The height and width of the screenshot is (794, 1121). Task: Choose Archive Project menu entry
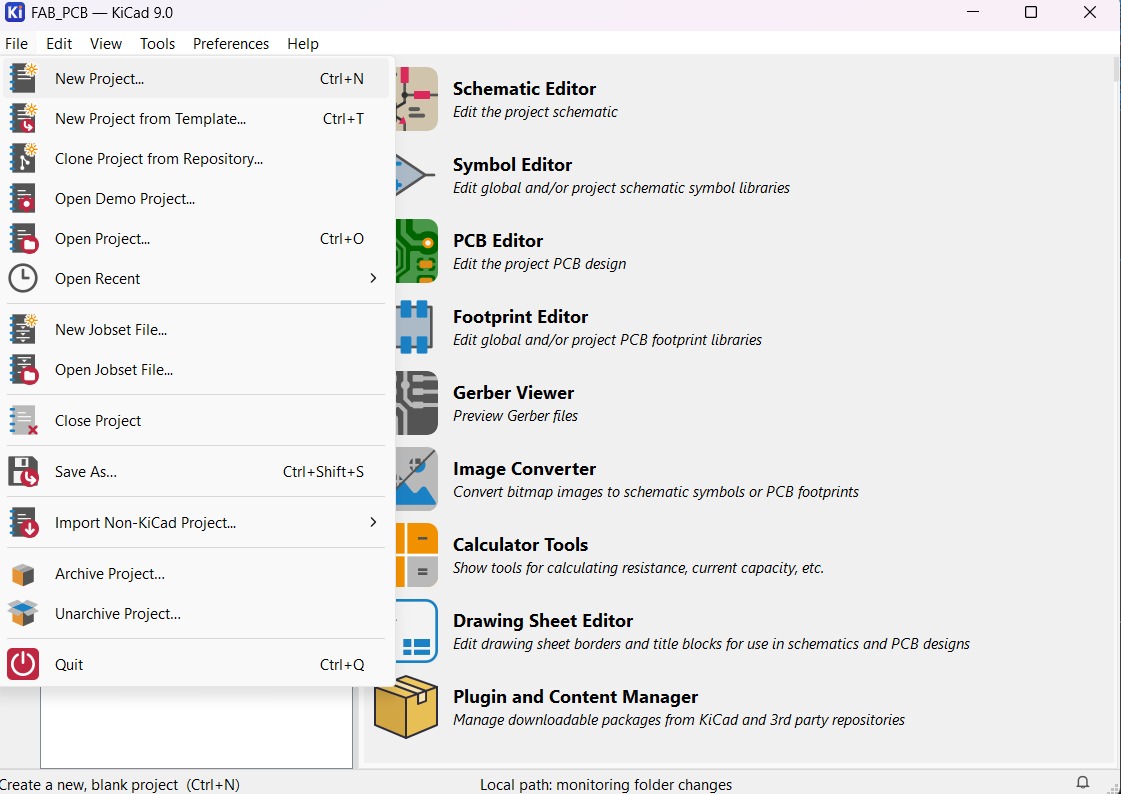tap(109, 574)
